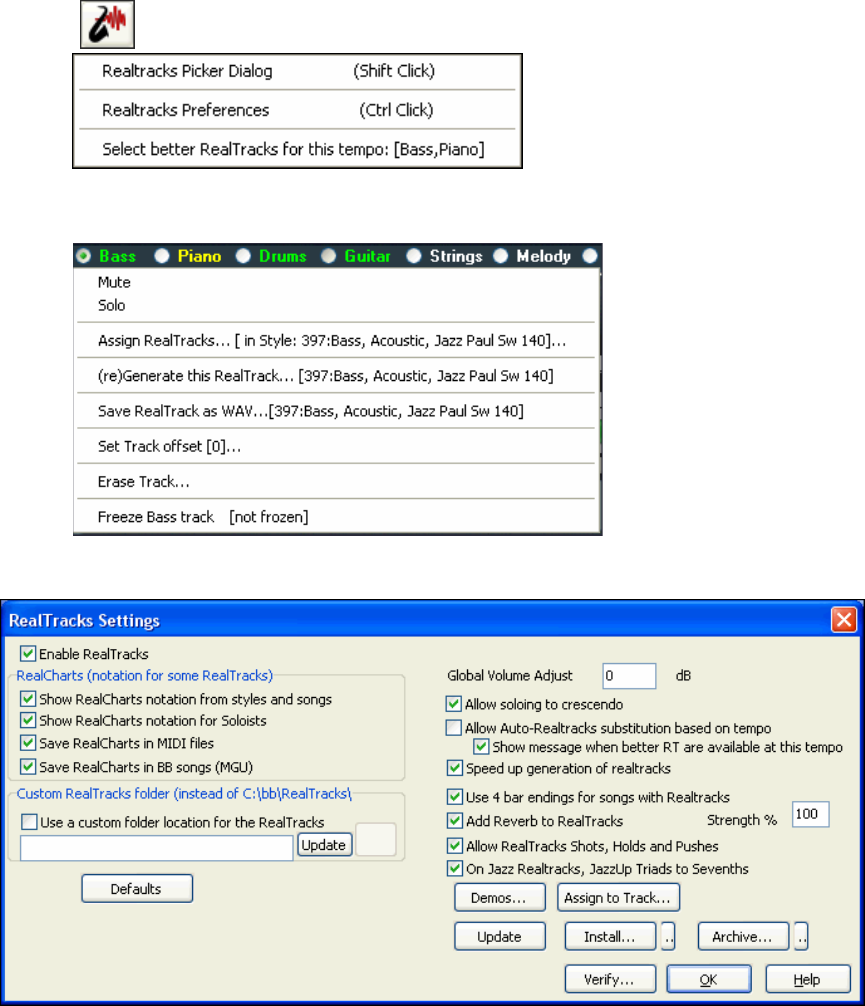Choose (re)Generate this RealTrack item
This screenshot has height=1006, width=865.
coord(337,376)
